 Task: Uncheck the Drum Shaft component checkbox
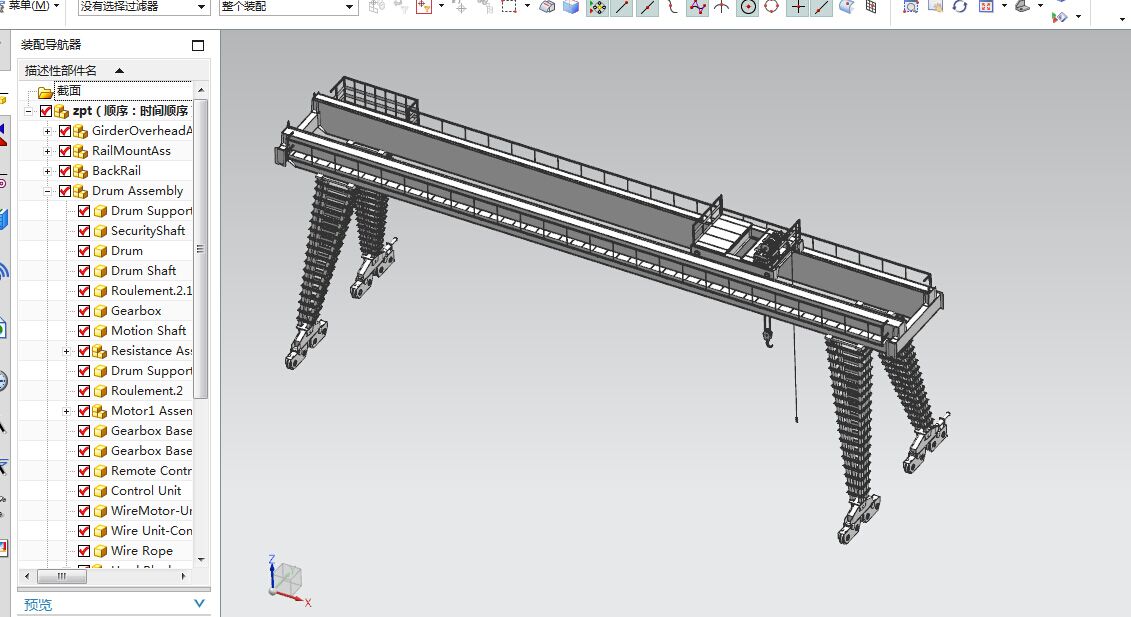click(x=84, y=271)
